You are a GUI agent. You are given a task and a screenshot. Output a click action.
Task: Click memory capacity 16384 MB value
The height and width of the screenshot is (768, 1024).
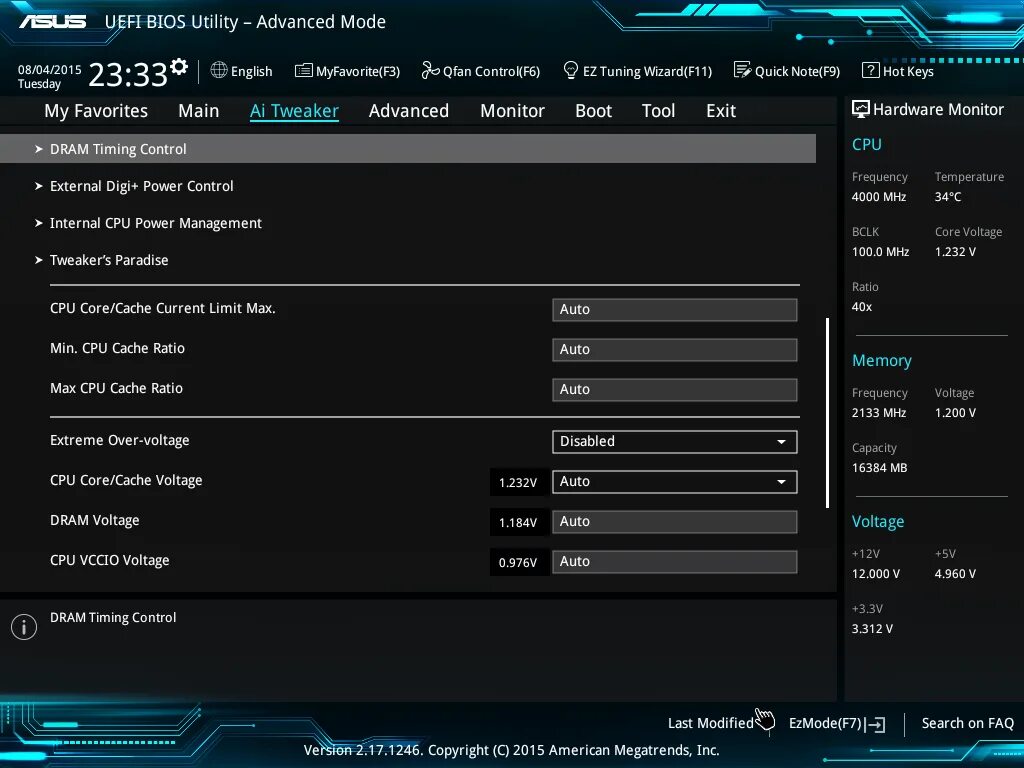click(880, 468)
